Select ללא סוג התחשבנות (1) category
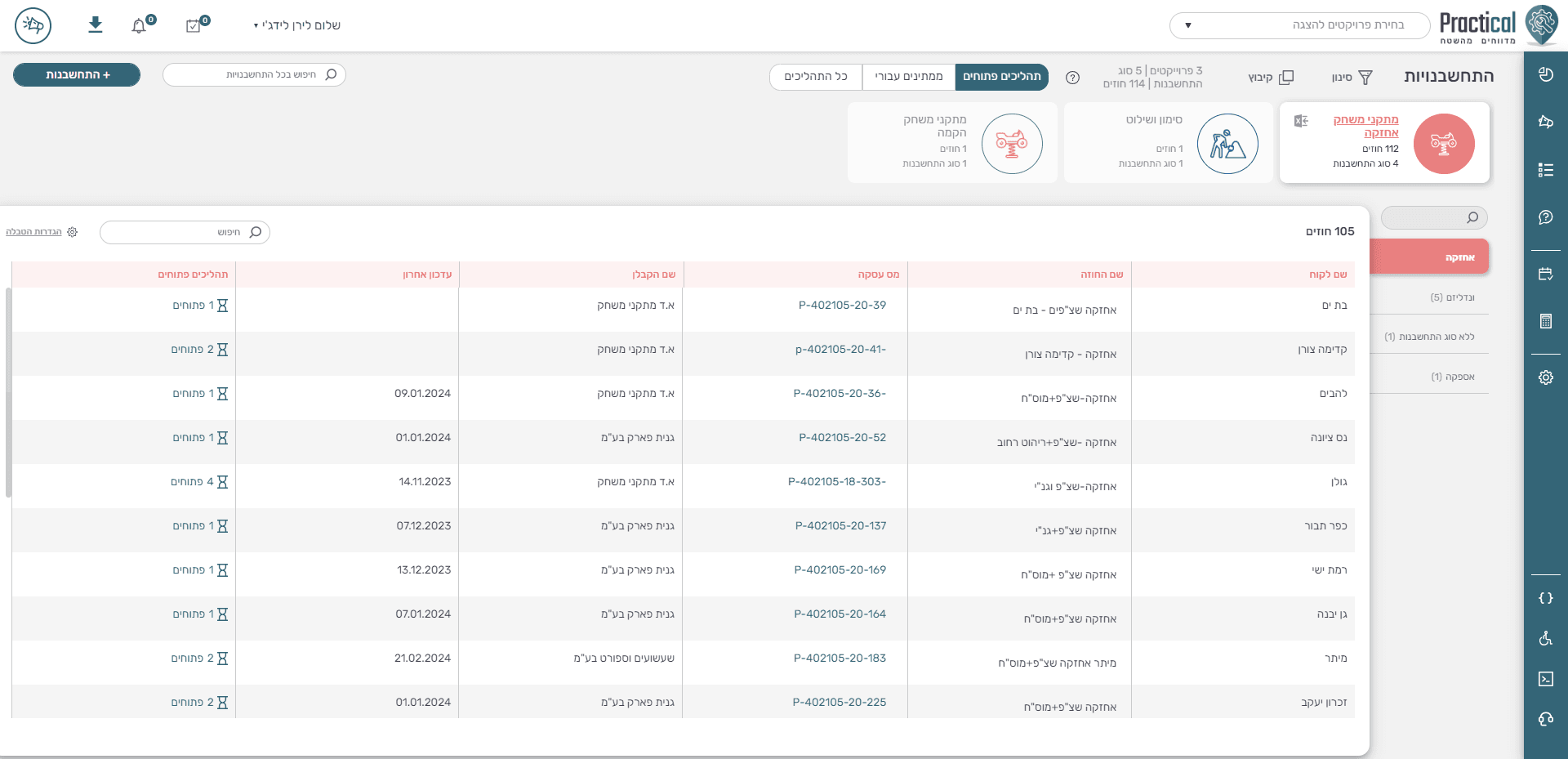The image size is (1568, 759). [1429, 337]
